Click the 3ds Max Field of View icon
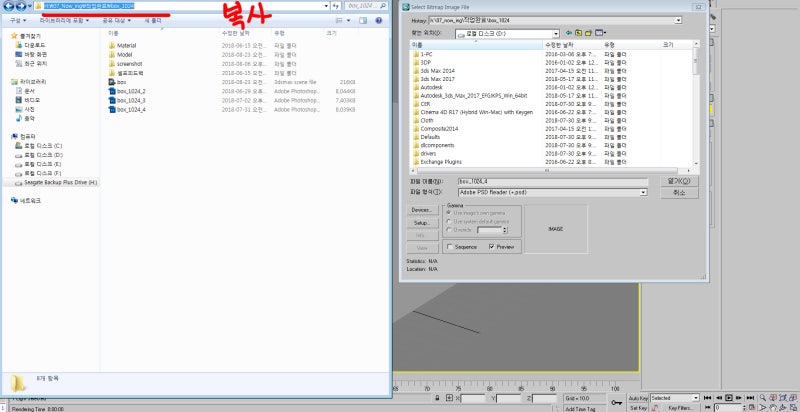 pyautogui.click(x=763, y=407)
